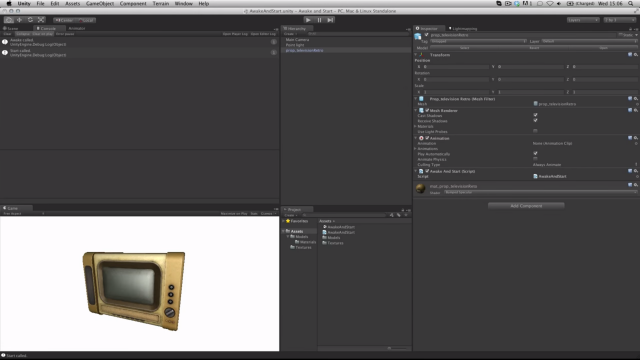Click Open Player Log
The image size is (640, 360).
[x=235, y=34]
